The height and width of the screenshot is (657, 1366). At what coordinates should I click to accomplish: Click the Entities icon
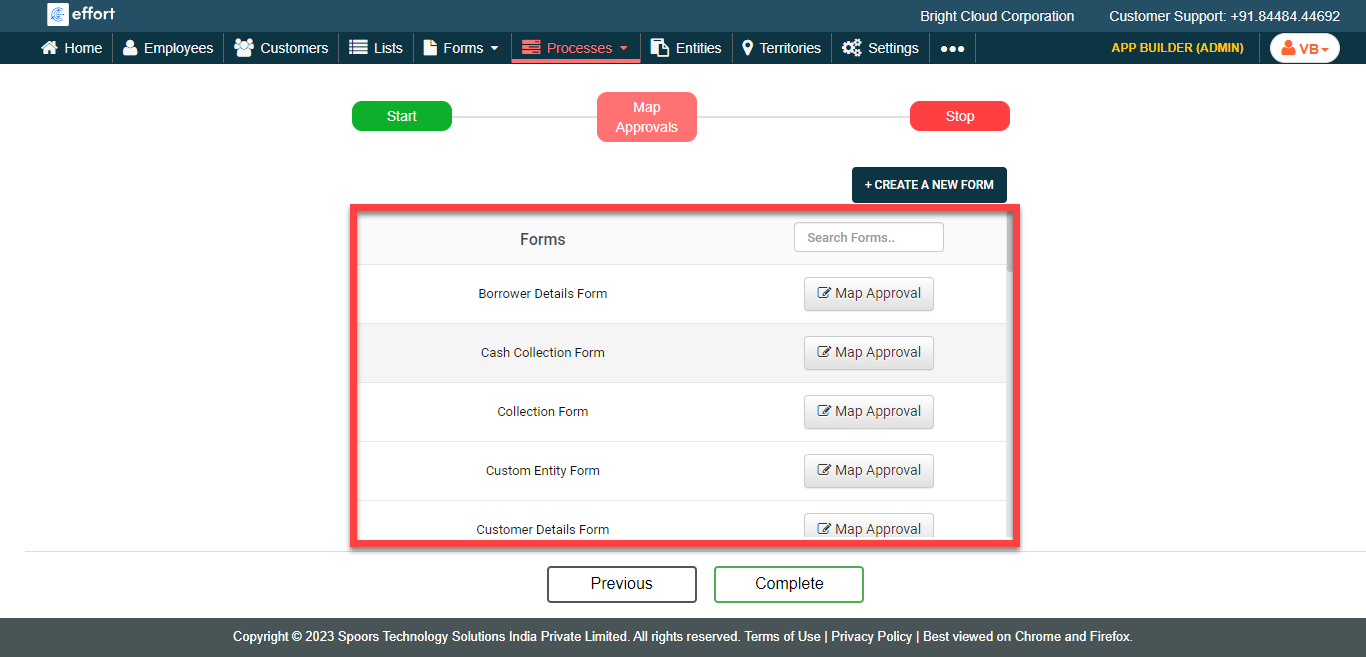658,47
